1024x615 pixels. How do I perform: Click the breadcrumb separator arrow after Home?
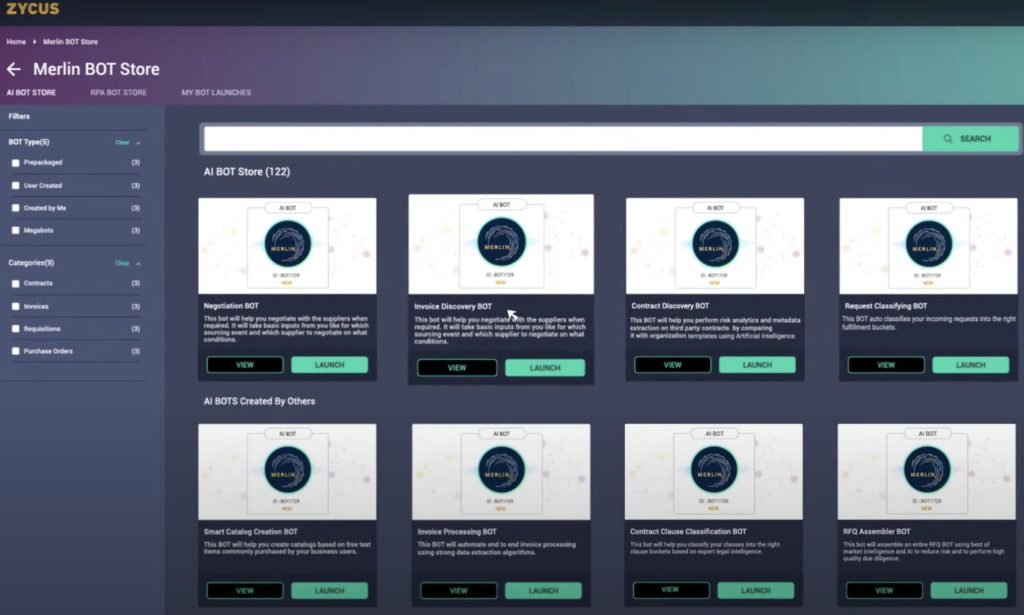coord(35,42)
